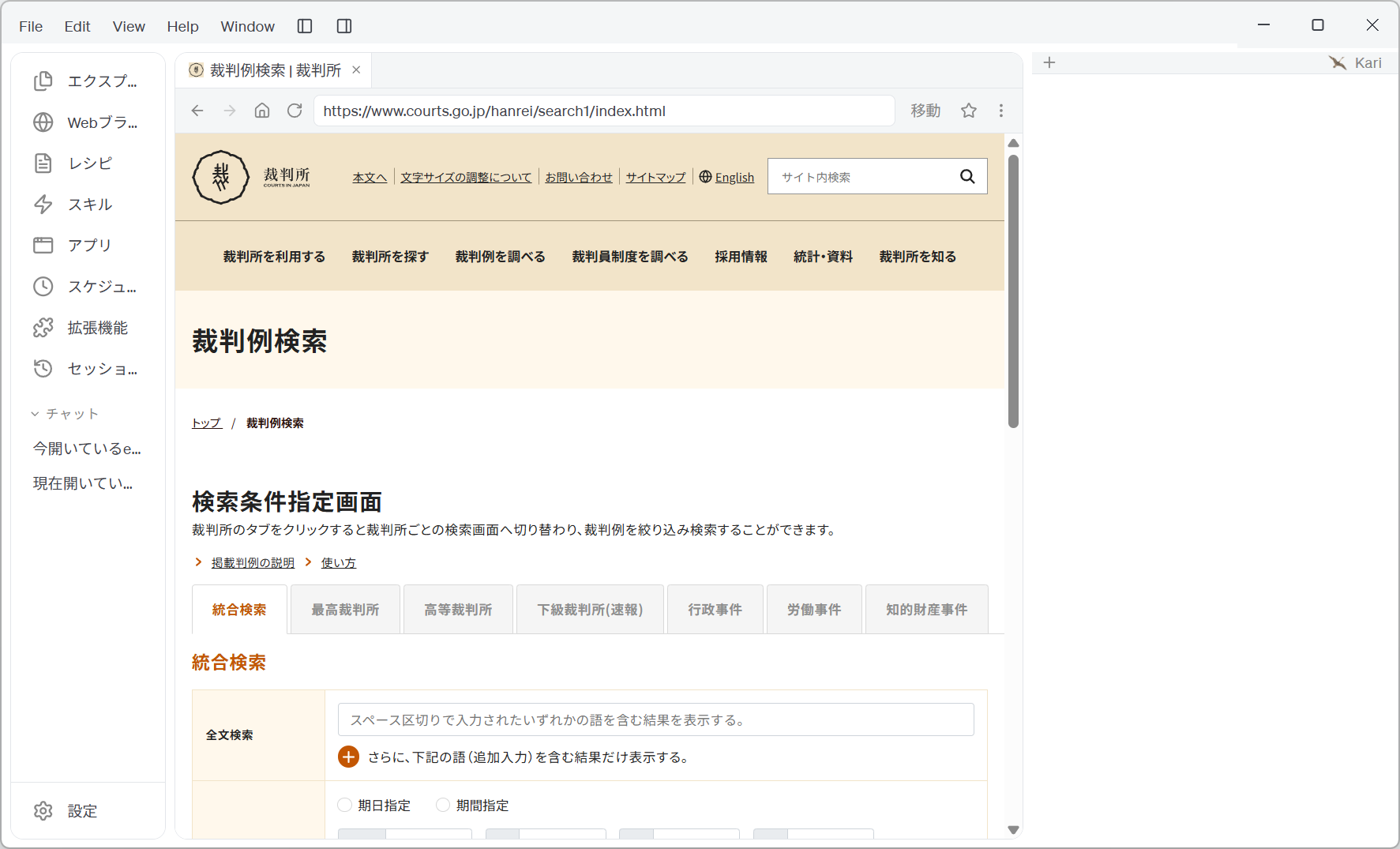The height and width of the screenshot is (849, 1400).
Task: Click the browser reload icon
Action: (x=295, y=111)
